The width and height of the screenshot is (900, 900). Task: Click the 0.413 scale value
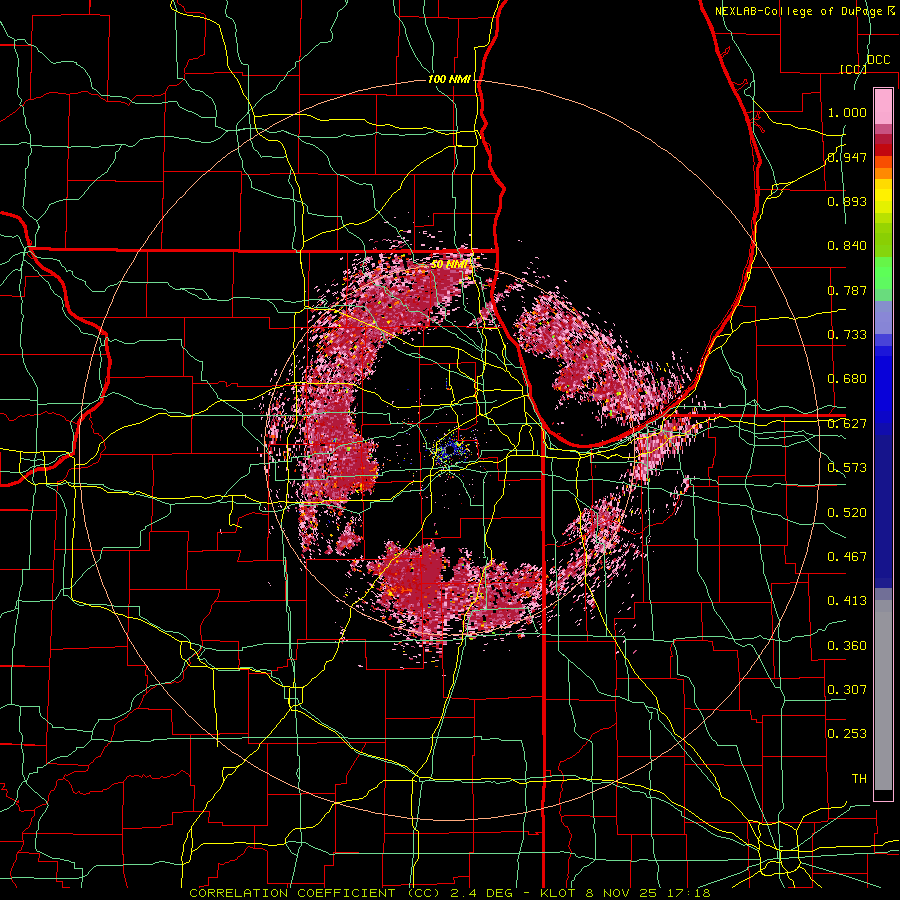(847, 601)
